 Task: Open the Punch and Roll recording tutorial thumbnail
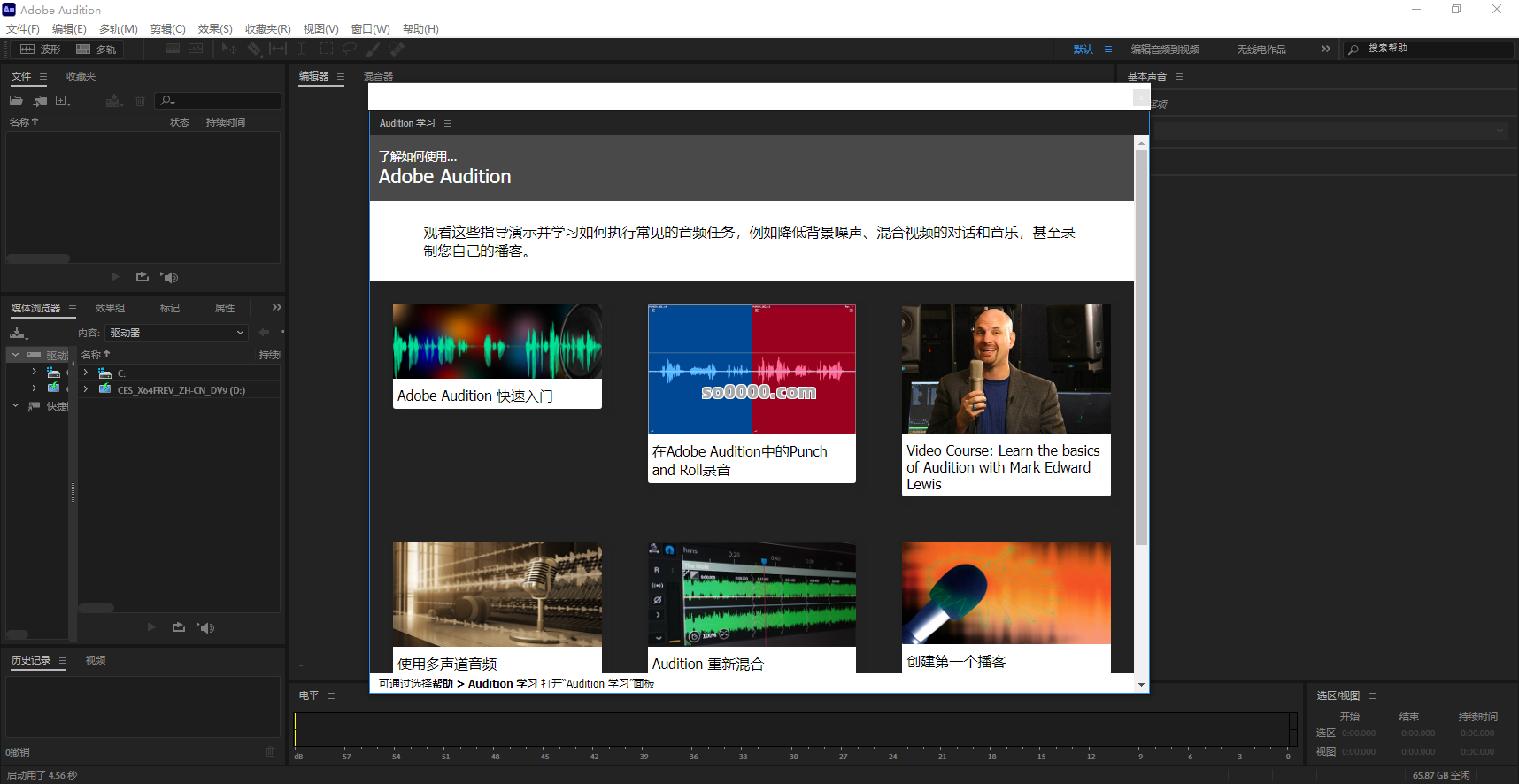[752, 370]
